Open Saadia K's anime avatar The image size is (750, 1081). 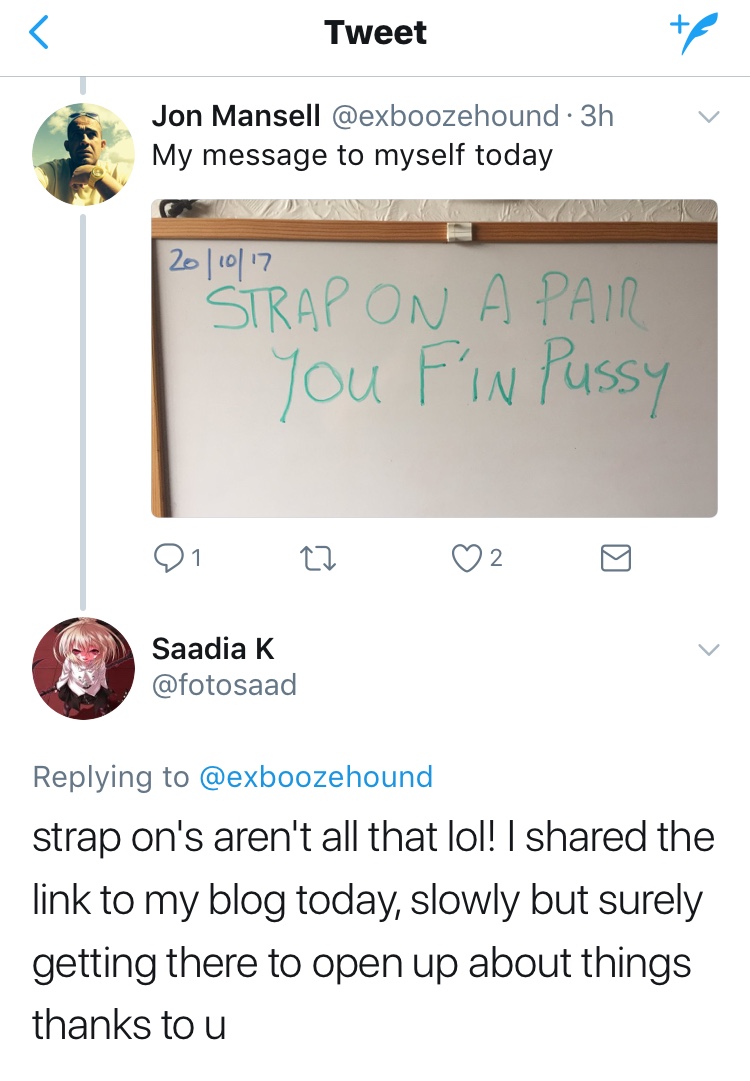(x=83, y=668)
